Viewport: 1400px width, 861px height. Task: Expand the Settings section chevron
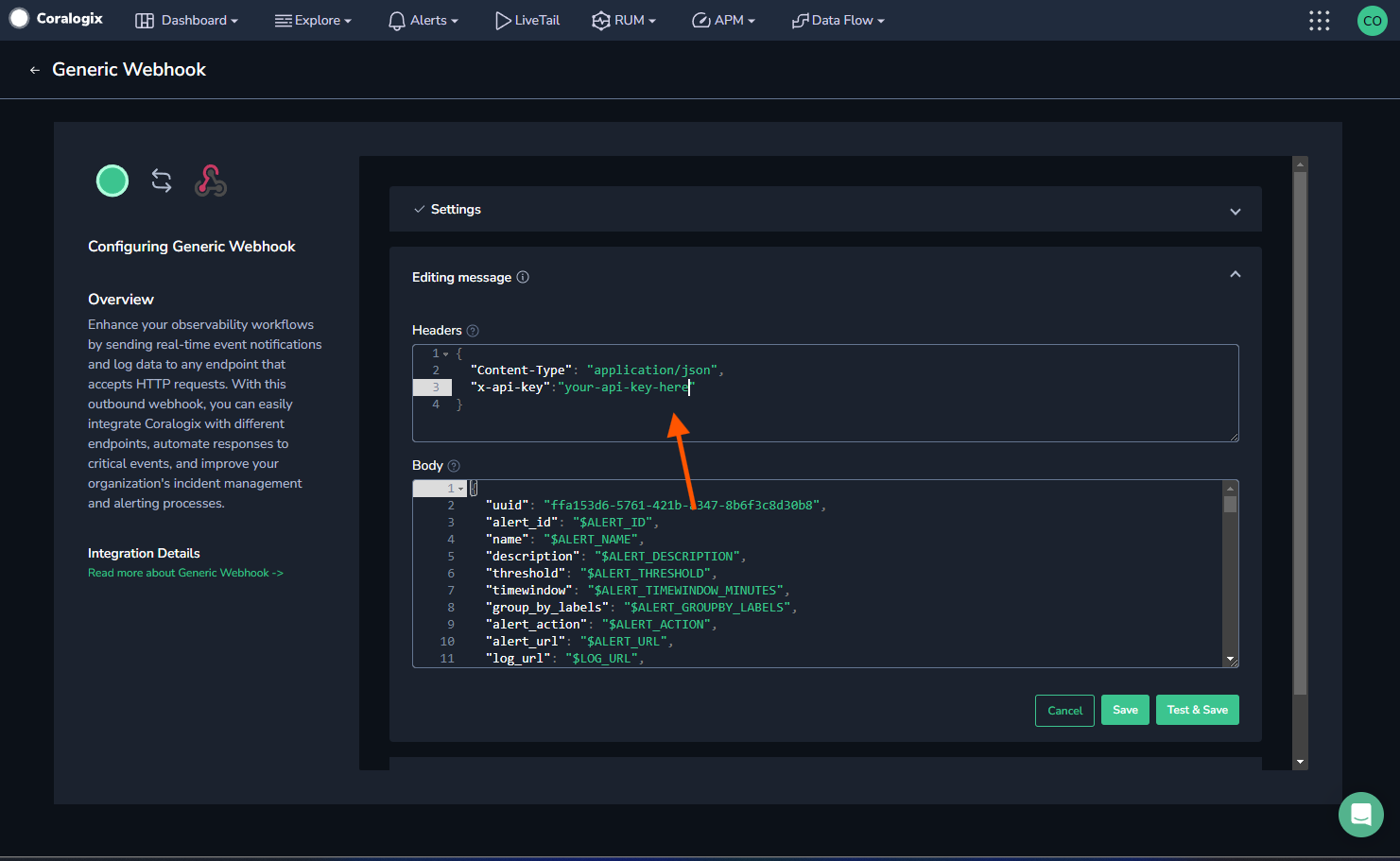pyautogui.click(x=1235, y=212)
